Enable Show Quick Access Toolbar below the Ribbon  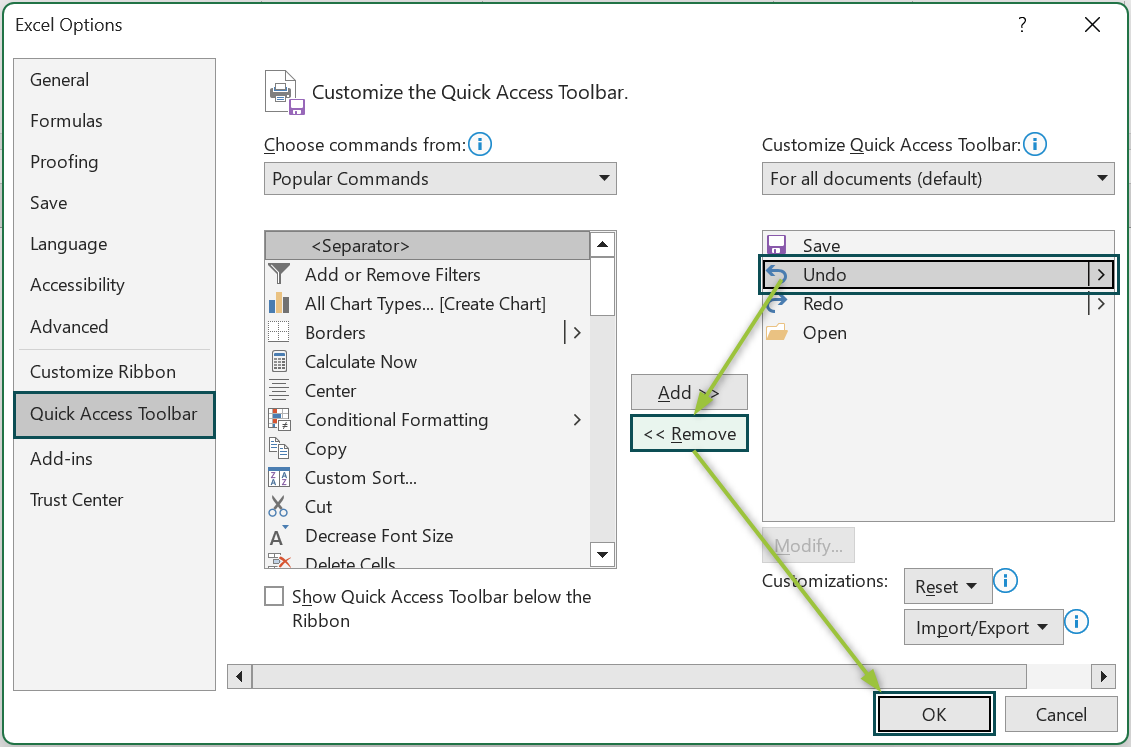pyautogui.click(x=274, y=596)
